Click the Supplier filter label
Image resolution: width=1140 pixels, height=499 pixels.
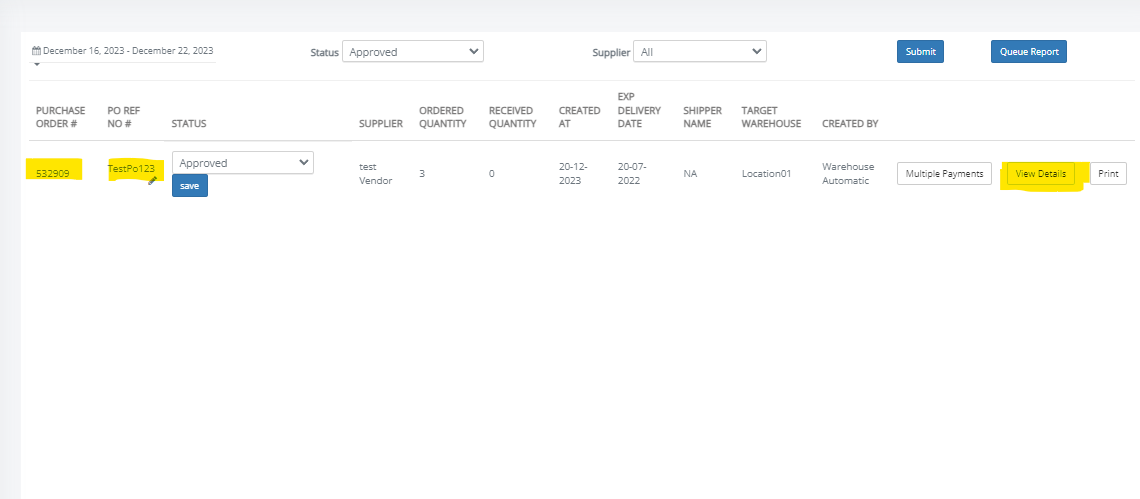611,52
